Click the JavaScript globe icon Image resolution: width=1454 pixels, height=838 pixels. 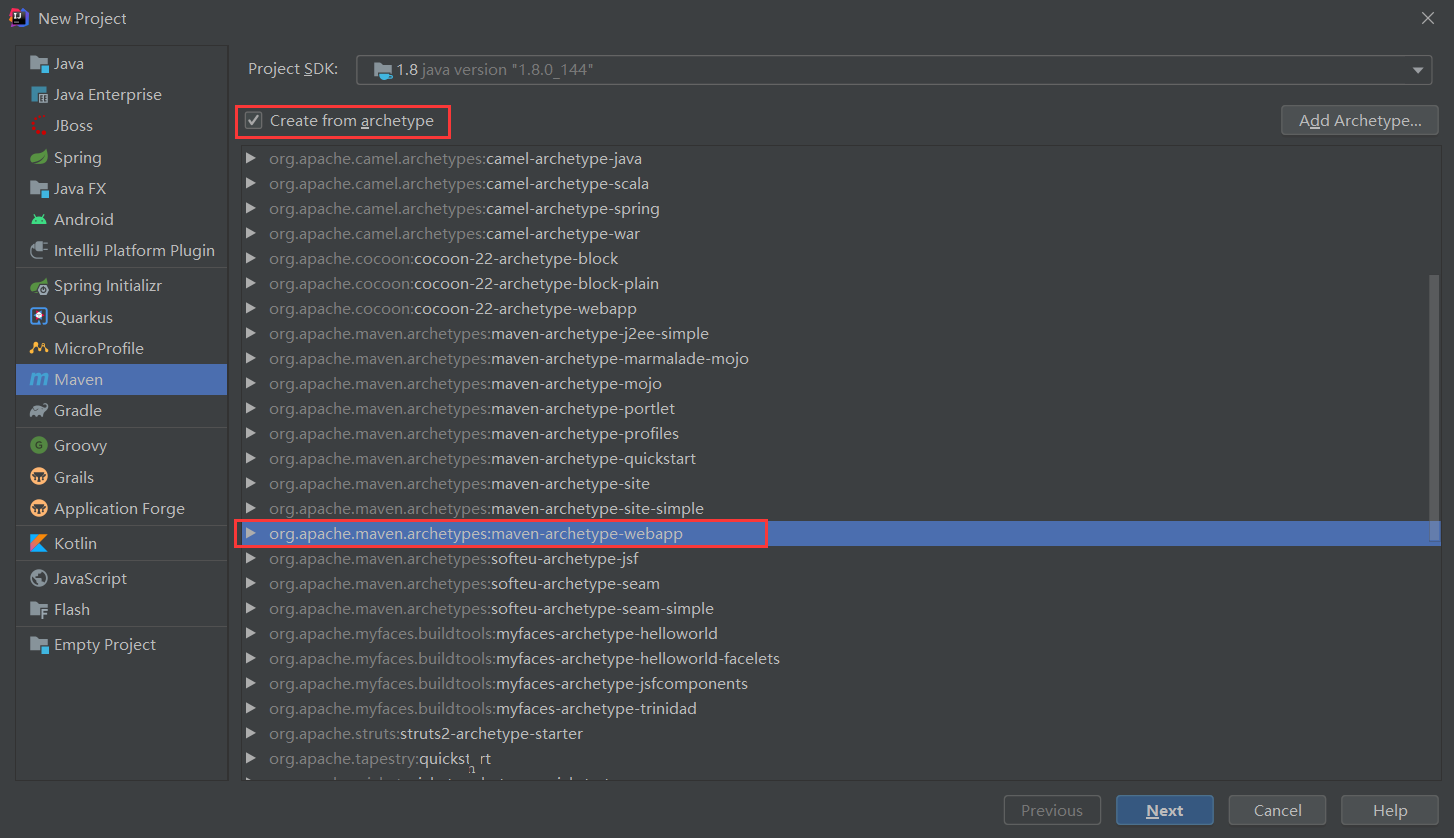tap(39, 578)
